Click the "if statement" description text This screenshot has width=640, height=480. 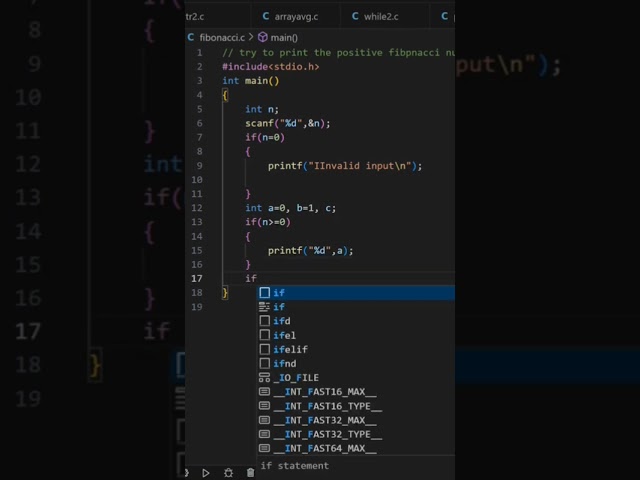[295, 466]
